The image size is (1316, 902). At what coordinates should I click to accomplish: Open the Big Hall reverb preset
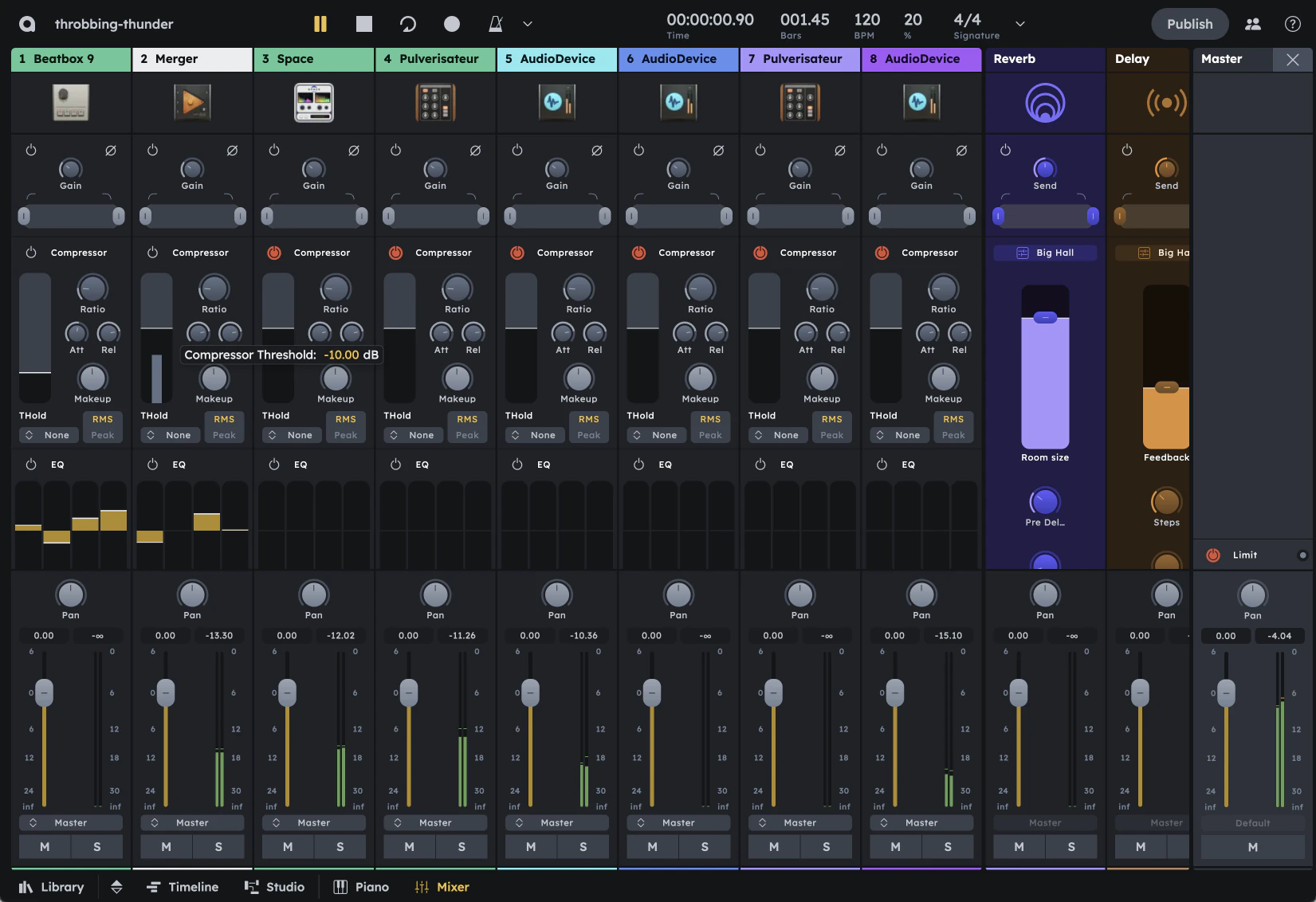tap(1045, 252)
